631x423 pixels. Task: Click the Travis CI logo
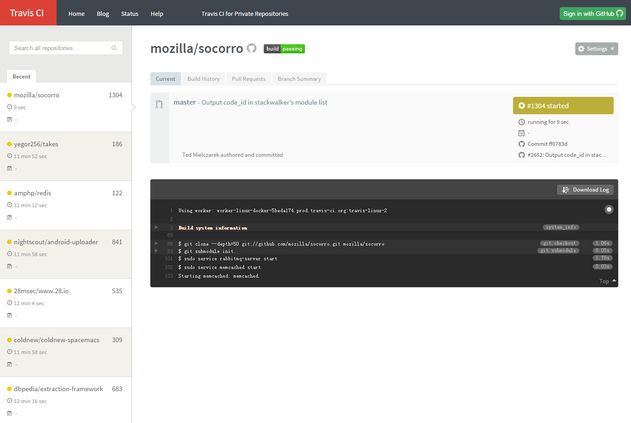pyautogui.click(x=28, y=14)
